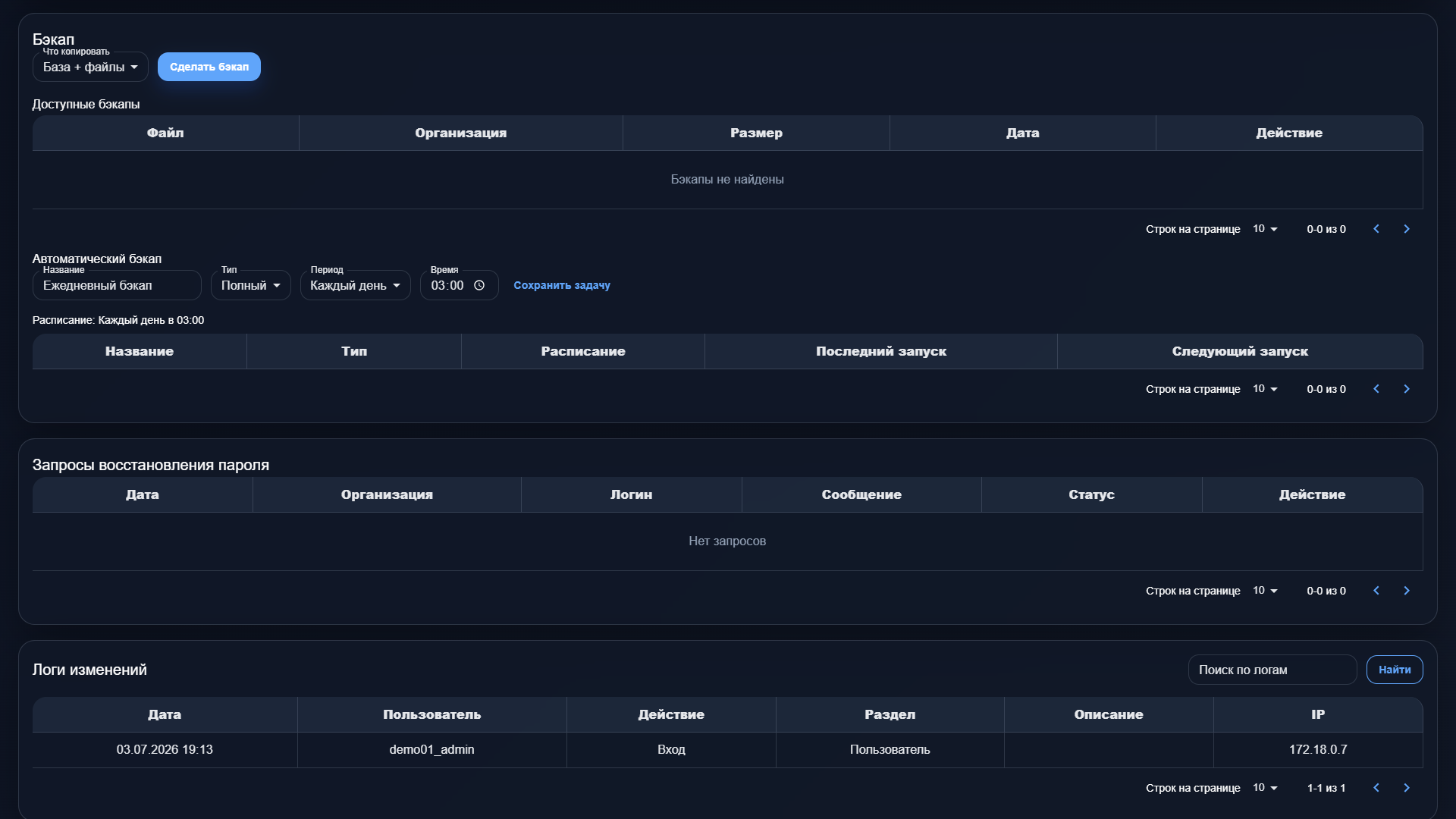
Task: Click the 'Запросы восстановления пароля' section title
Action: click(x=151, y=465)
